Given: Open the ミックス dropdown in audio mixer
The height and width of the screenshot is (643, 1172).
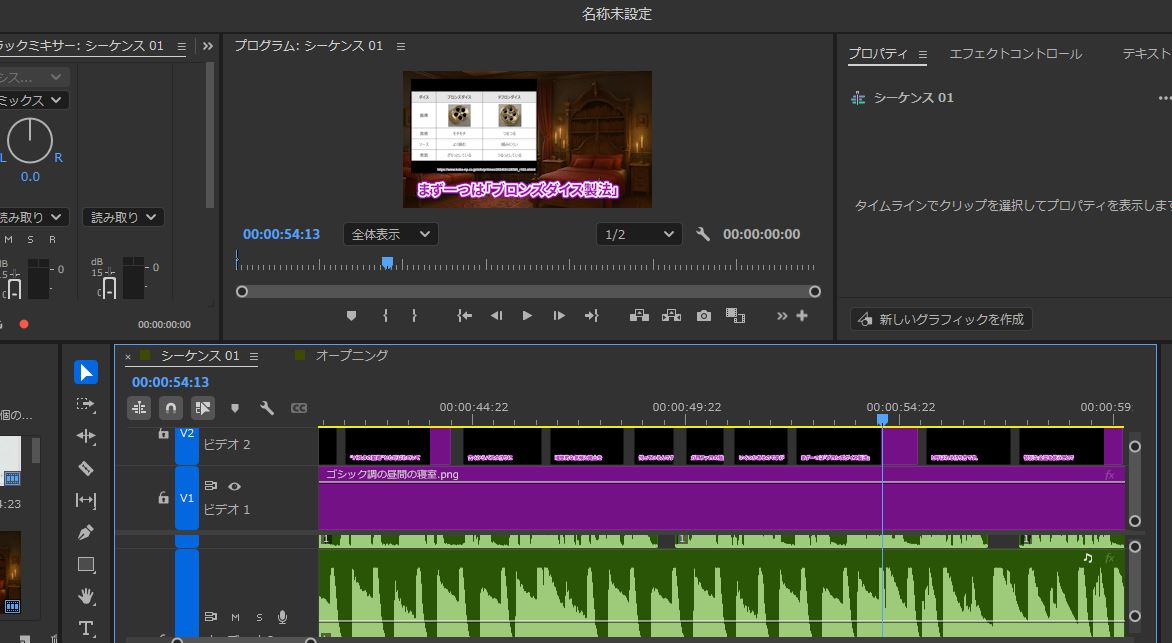Looking at the screenshot, I should click(33, 100).
